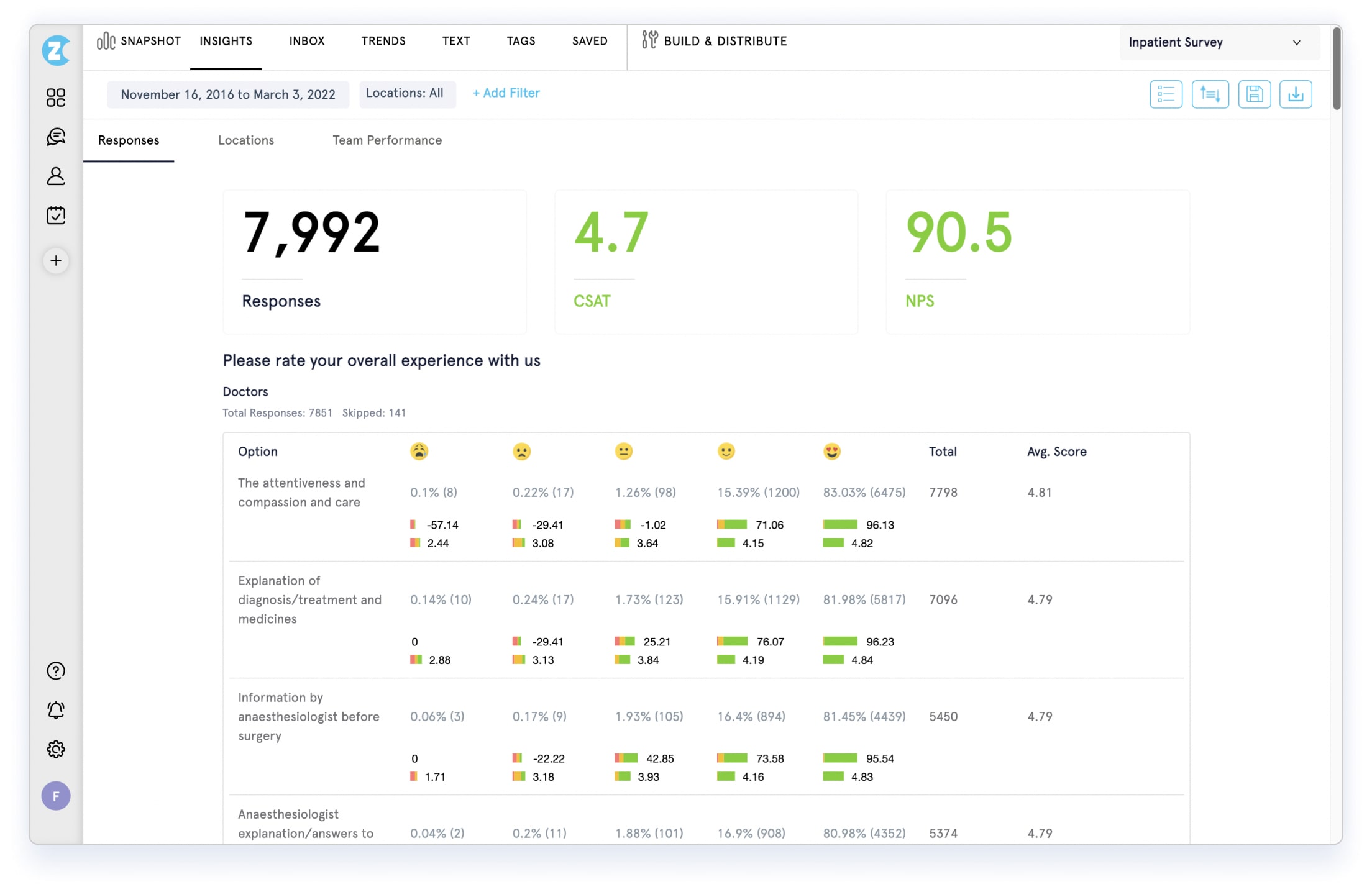Switch to the Insights tab
Screen dimensions: 1372x892
pos(226,41)
